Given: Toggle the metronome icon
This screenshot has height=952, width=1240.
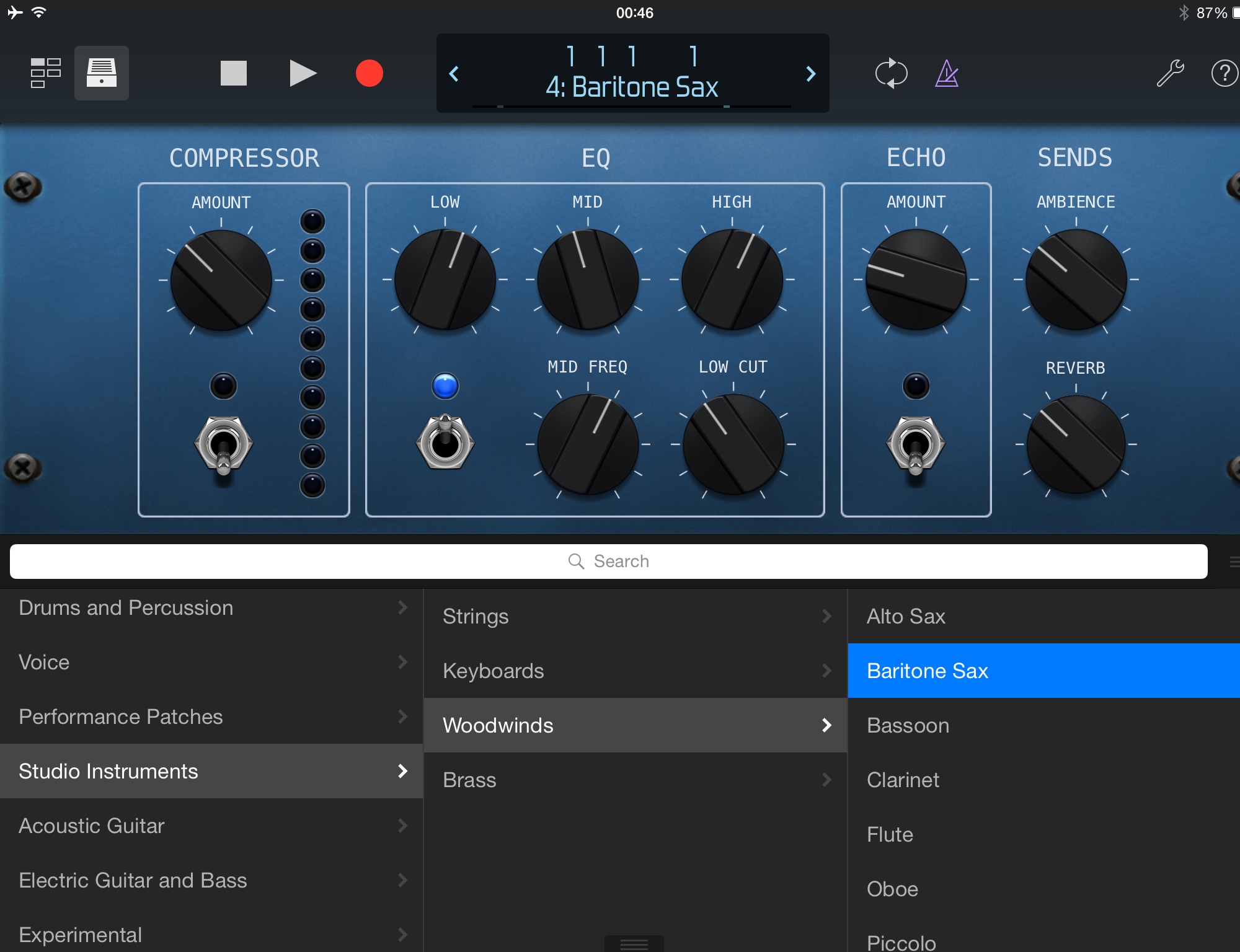Looking at the screenshot, I should (x=947, y=73).
